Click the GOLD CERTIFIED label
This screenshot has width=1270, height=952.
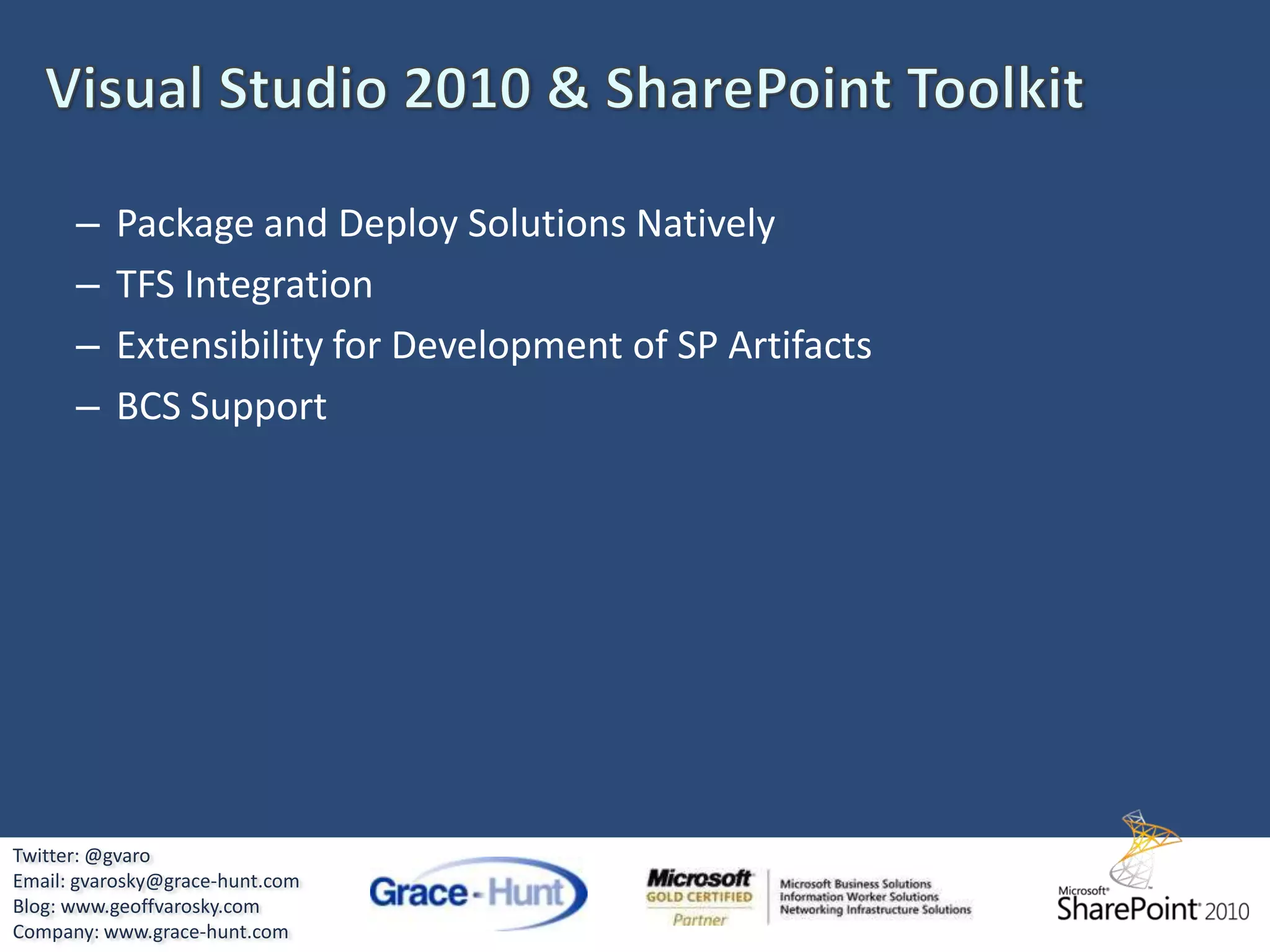click(699, 897)
